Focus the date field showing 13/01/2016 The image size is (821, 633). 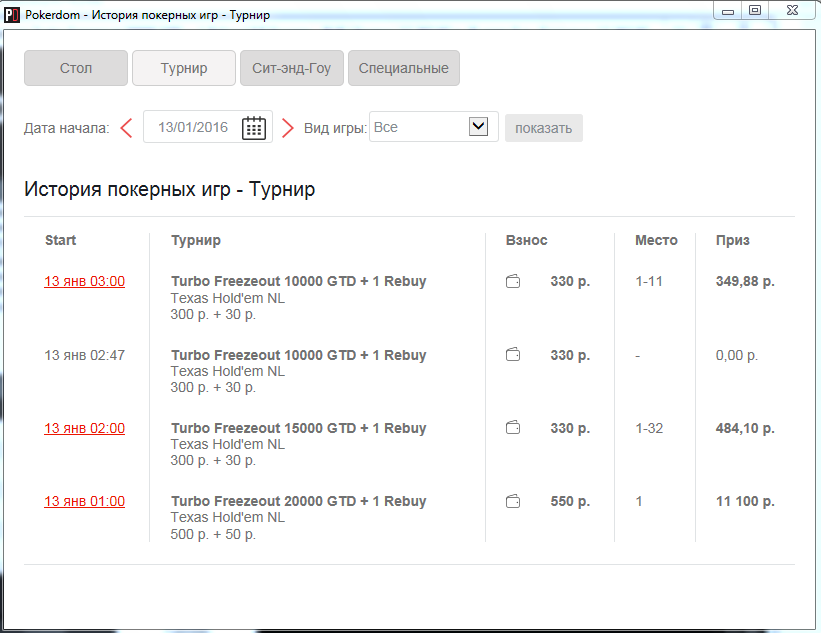[x=208, y=127]
